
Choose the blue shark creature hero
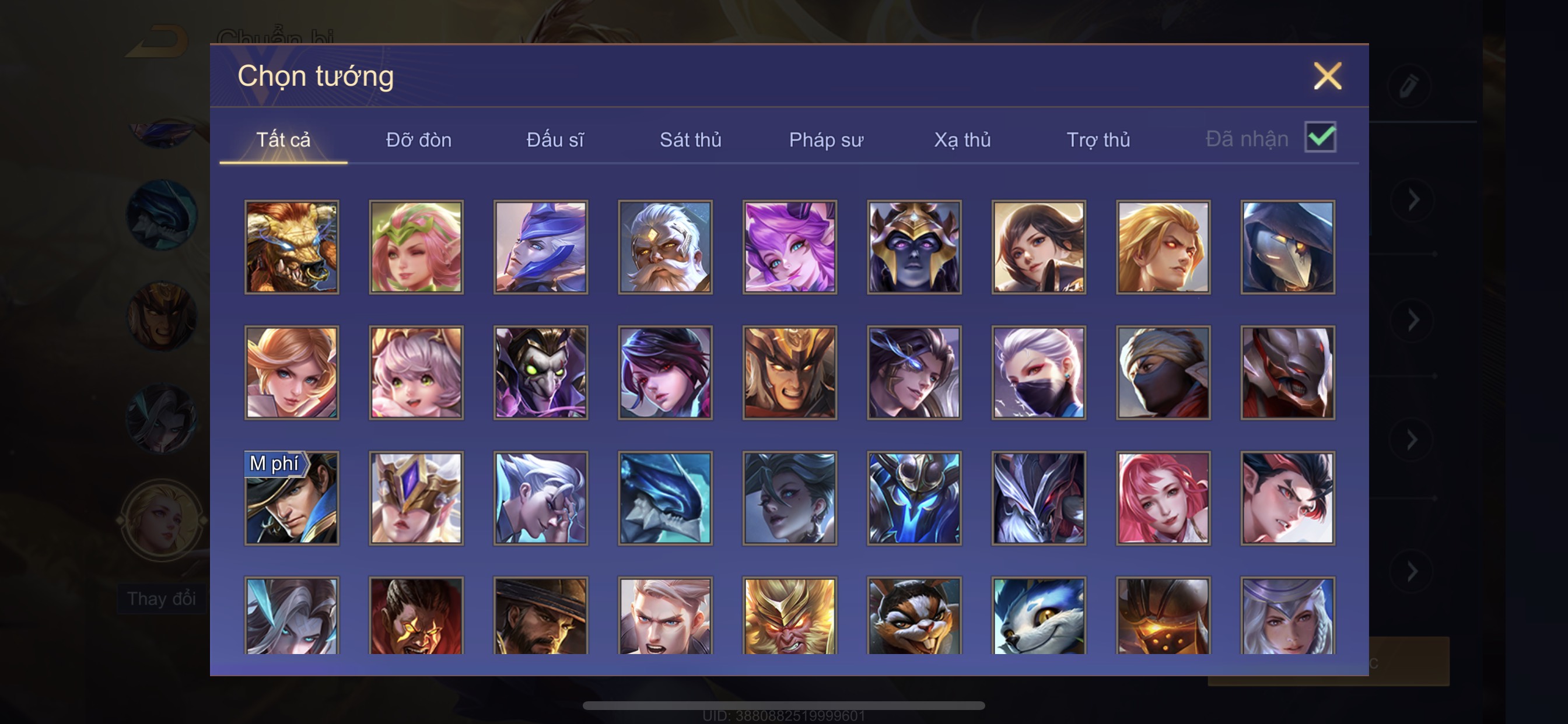coord(666,498)
